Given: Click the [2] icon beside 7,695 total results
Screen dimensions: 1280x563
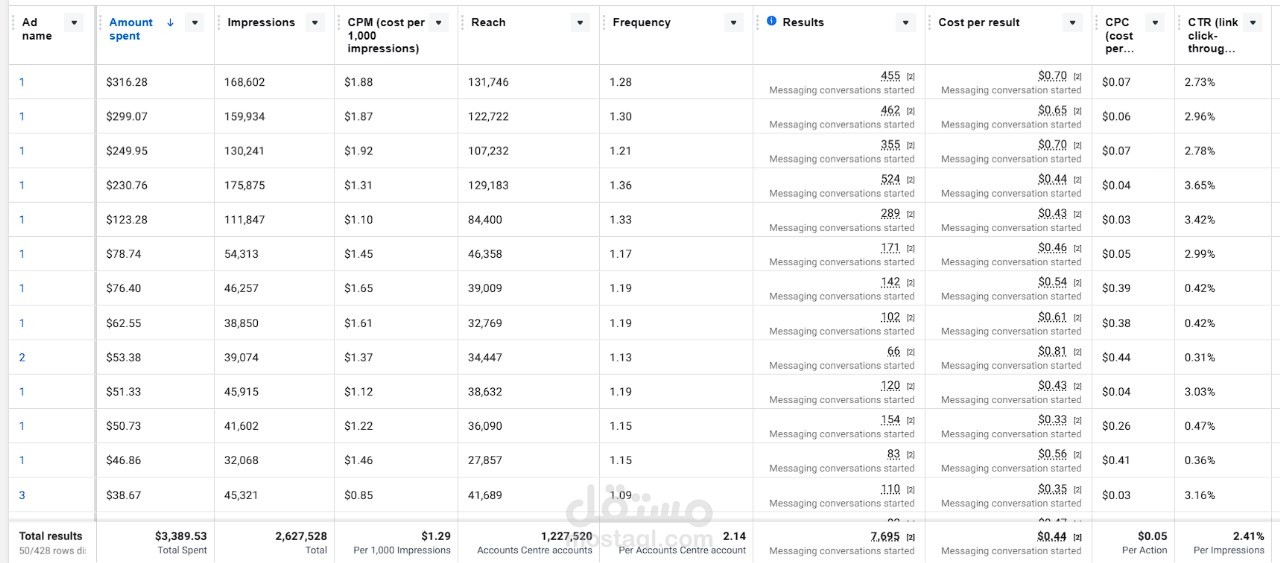Looking at the screenshot, I should 910,537.
